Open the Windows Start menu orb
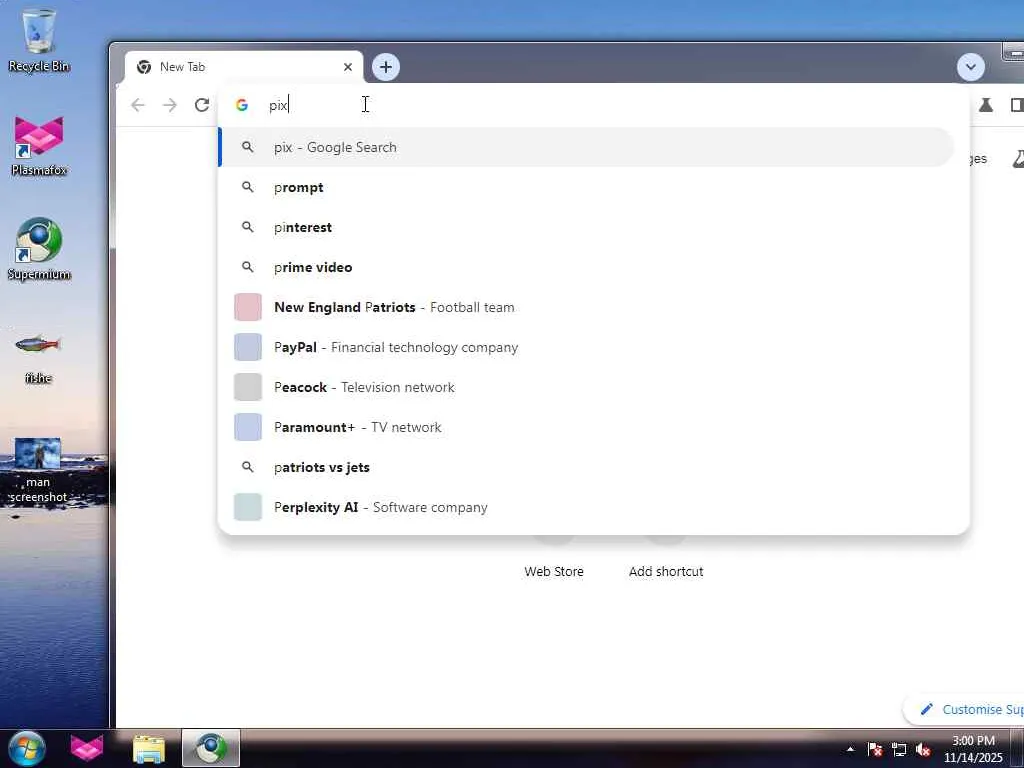Image resolution: width=1024 pixels, height=768 pixels. pyautogui.click(x=26, y=748)
